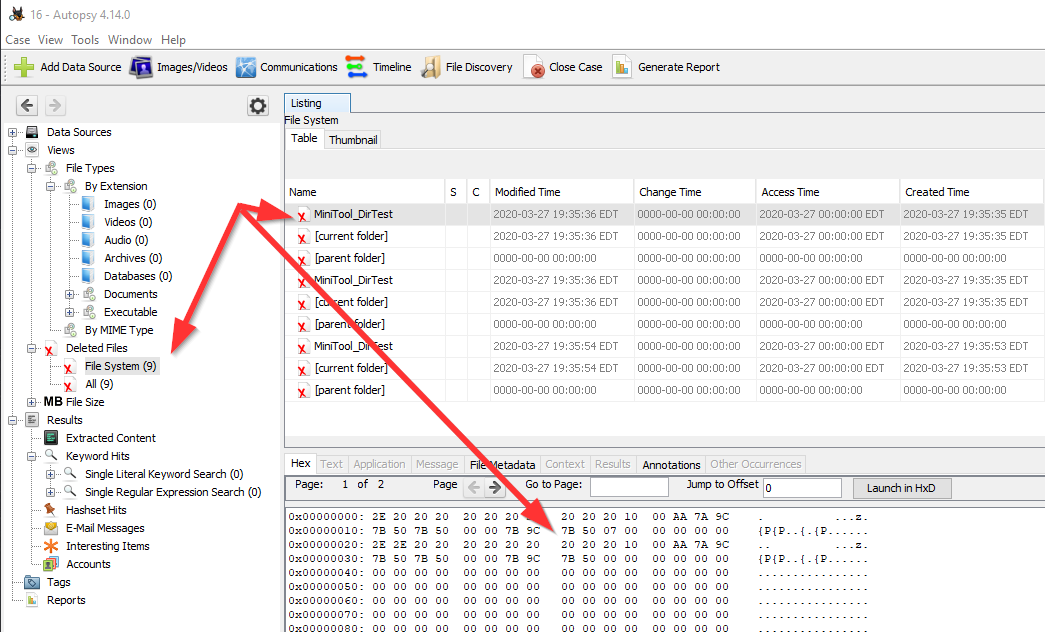Click the Launch in HxD button
The image size is (1045, 632).
[x=901, y=488]
